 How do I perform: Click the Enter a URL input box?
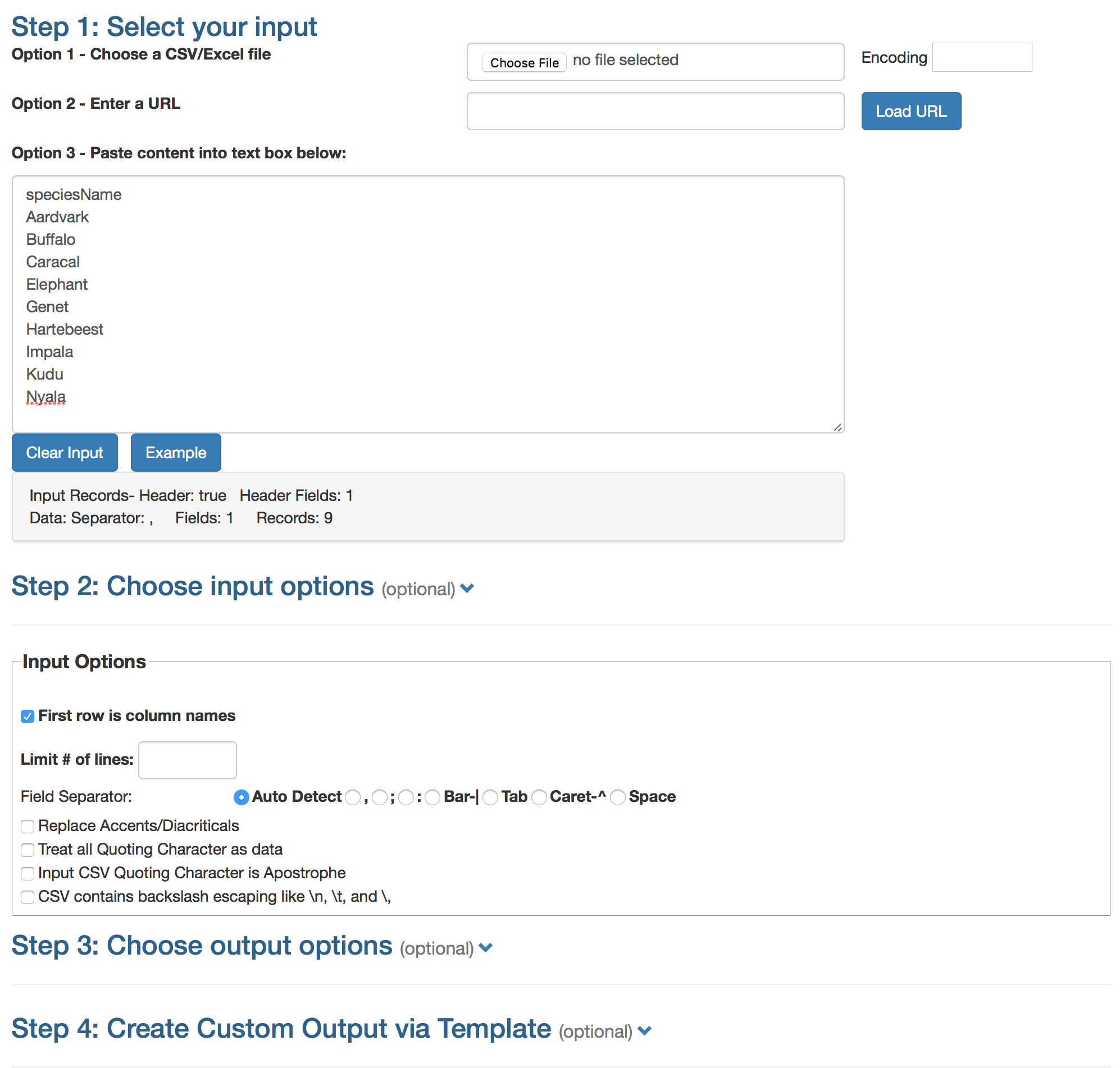pos(655,111)
